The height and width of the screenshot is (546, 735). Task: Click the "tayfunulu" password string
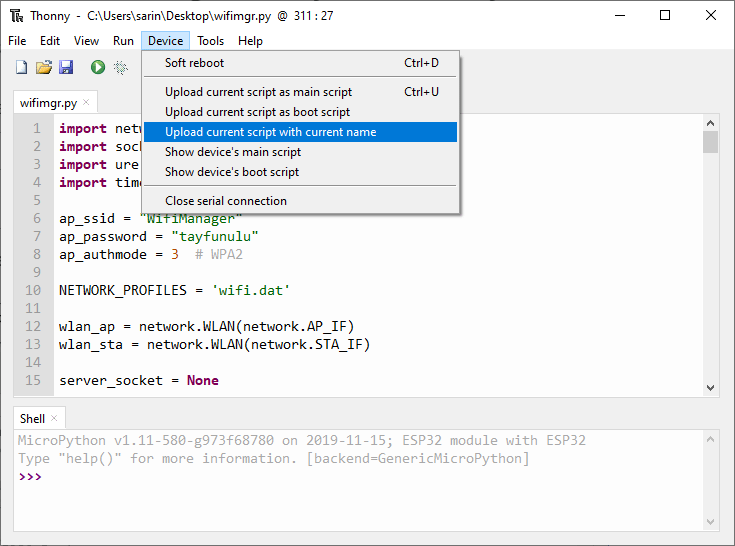[215, 237]
